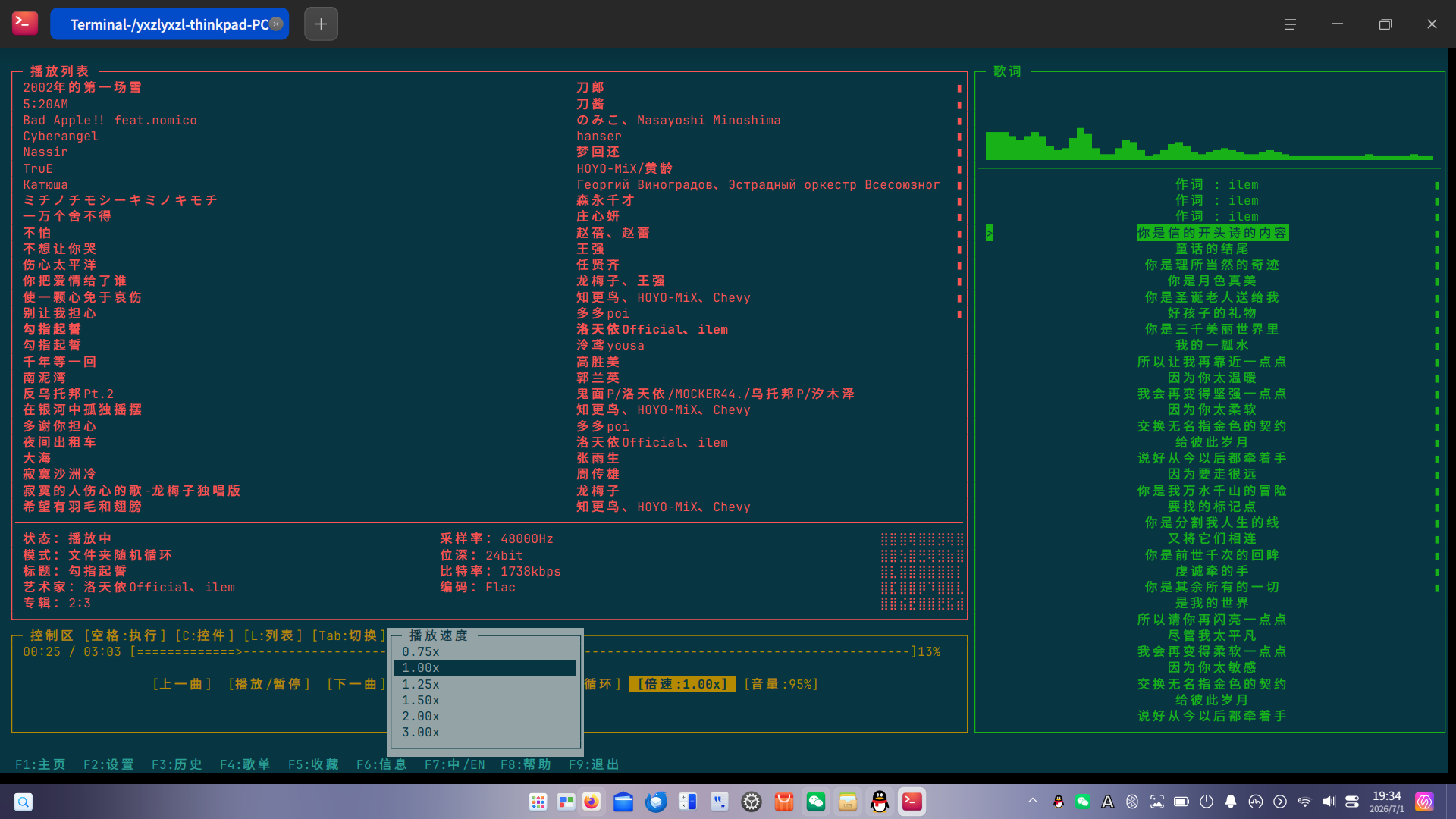Screen dimensions: 1456x819
Task: Open F5:收藏 favorites
Action: click(313, 764)
